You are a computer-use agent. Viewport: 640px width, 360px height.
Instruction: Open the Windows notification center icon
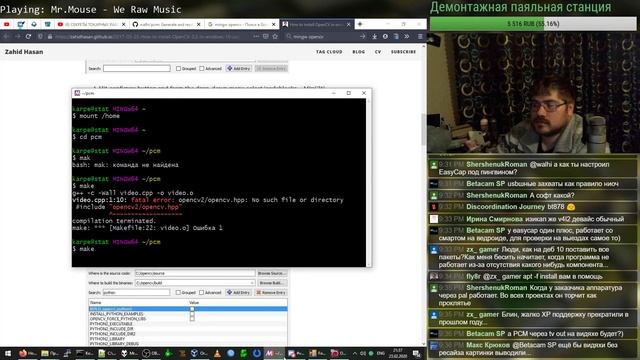click(416, 353)
